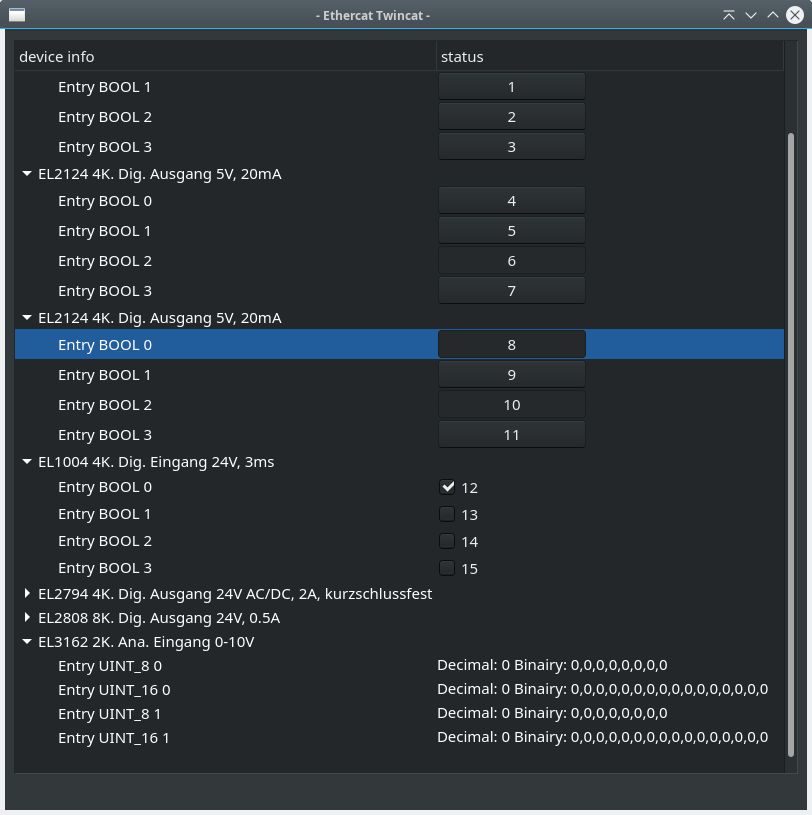The width and height of the screenshot is (812, 815).
Task: Click 'EL1004 4K. Dig. Eingang 24V, 3ms' text
Action: point(156,462)
